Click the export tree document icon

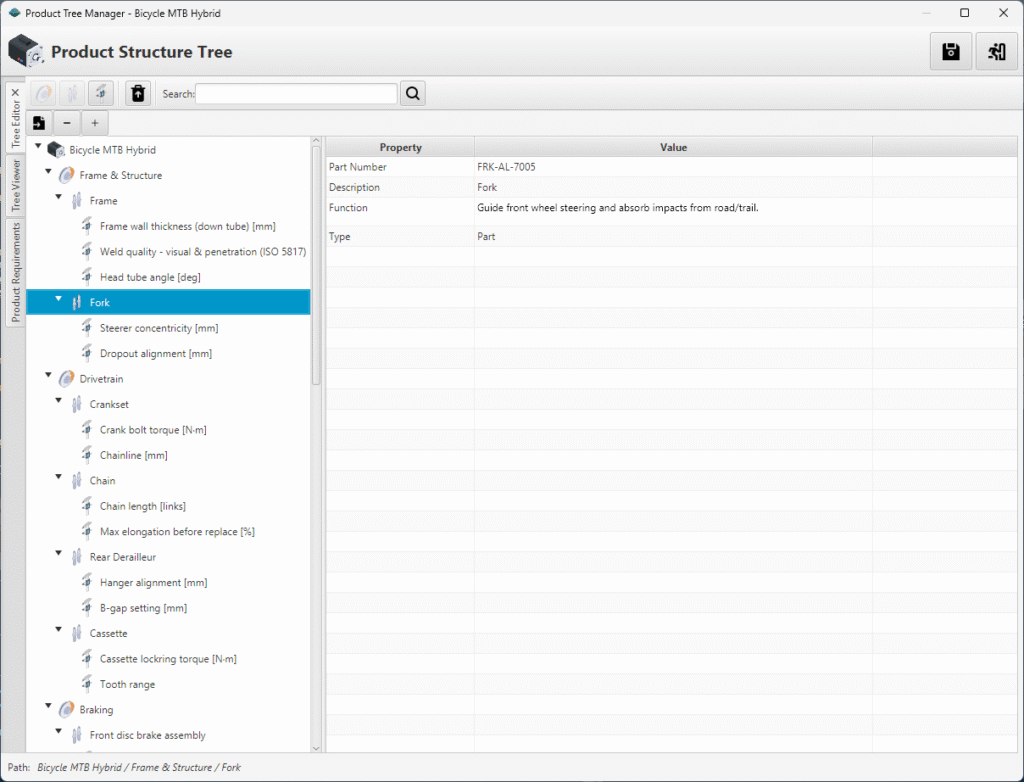tap(39, 123)
